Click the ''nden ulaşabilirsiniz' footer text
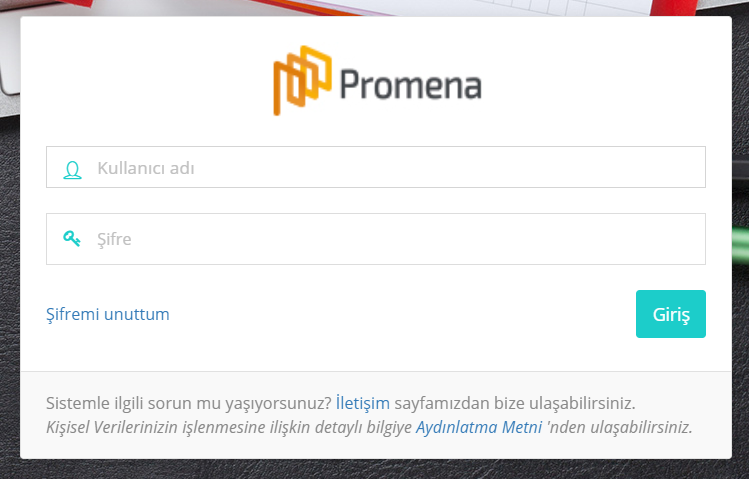Viewport: 749px width, 479px height. [x=620, y=427]
